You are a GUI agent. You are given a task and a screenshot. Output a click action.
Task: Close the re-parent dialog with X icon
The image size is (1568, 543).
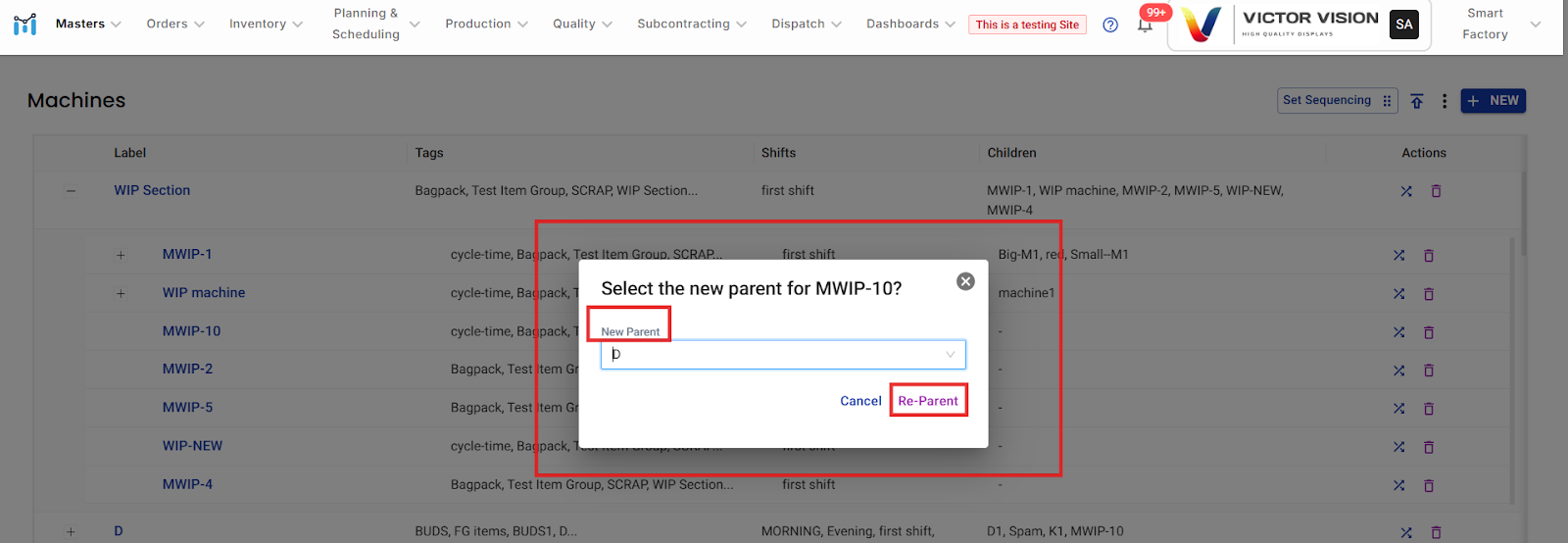(x=965, y=281)
